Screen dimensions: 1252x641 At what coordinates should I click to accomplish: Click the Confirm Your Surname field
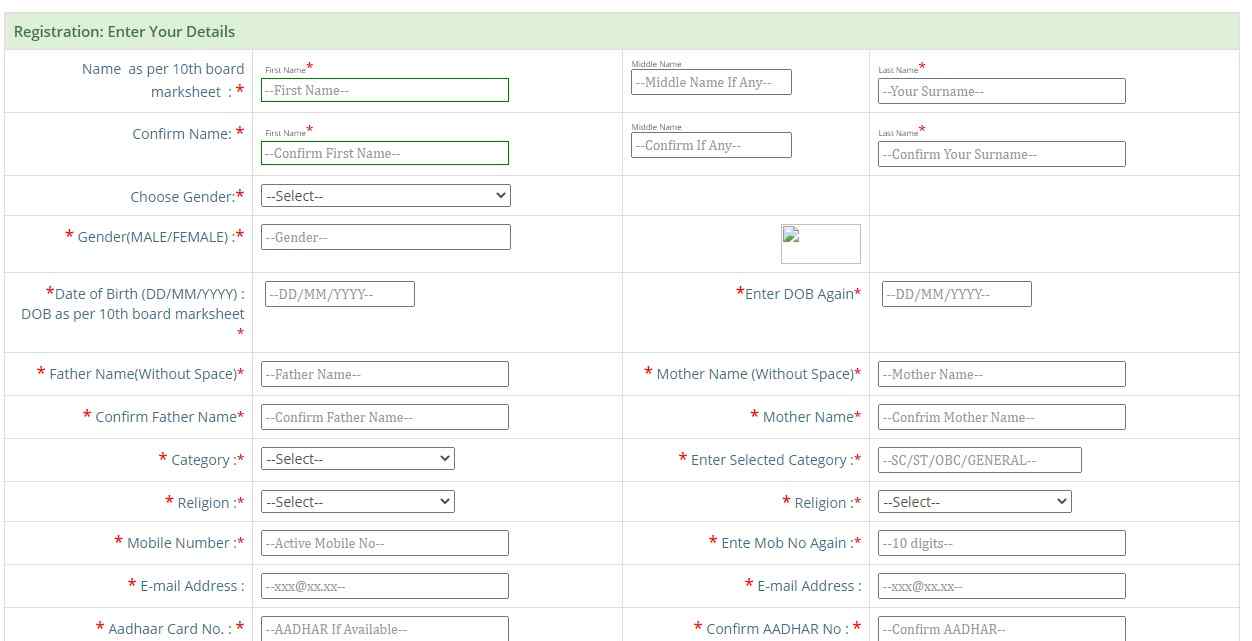[x=1001, y=154]
